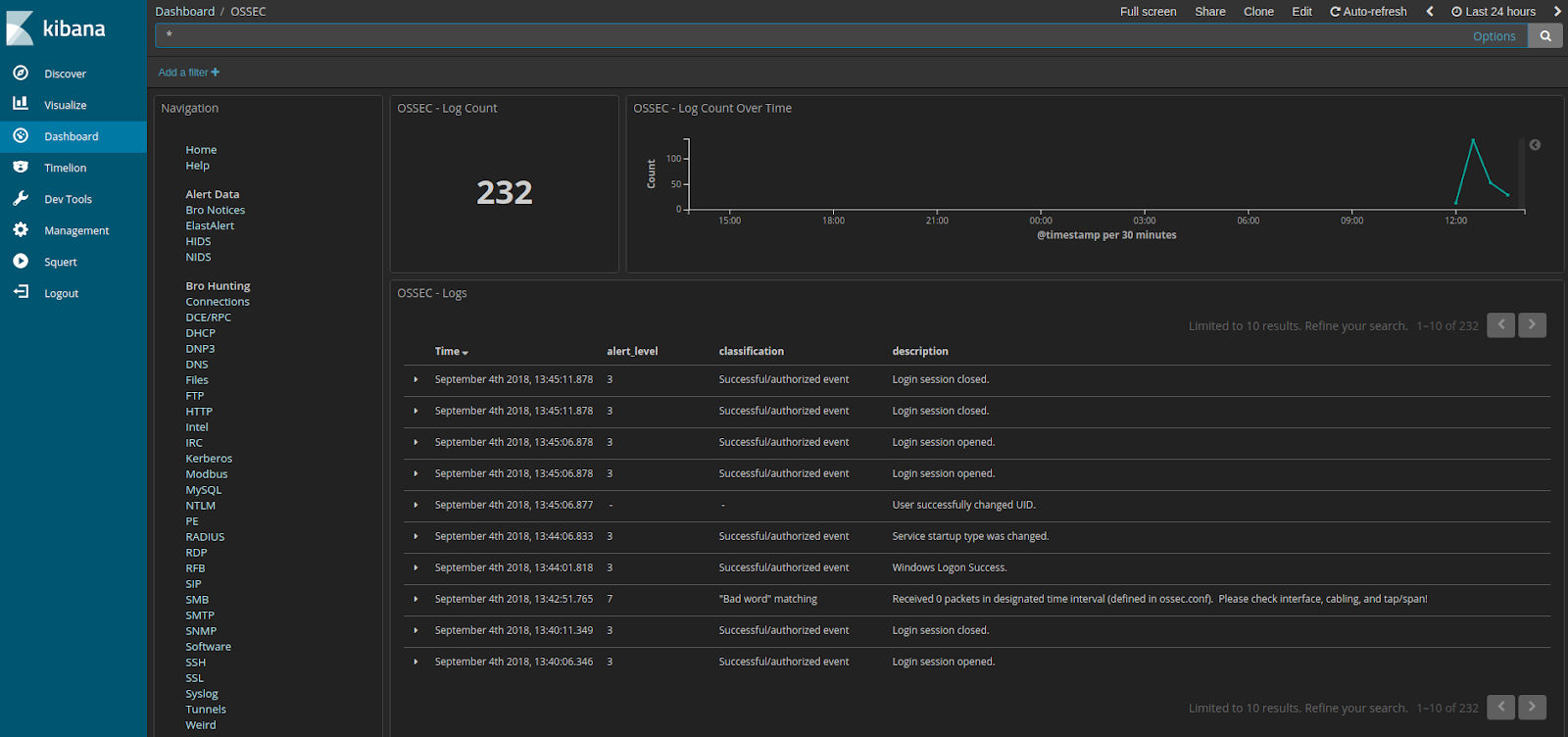Go to previous logs page, bottom pager
This screenshot has width=1568, height=737.
click(1500, 708)
